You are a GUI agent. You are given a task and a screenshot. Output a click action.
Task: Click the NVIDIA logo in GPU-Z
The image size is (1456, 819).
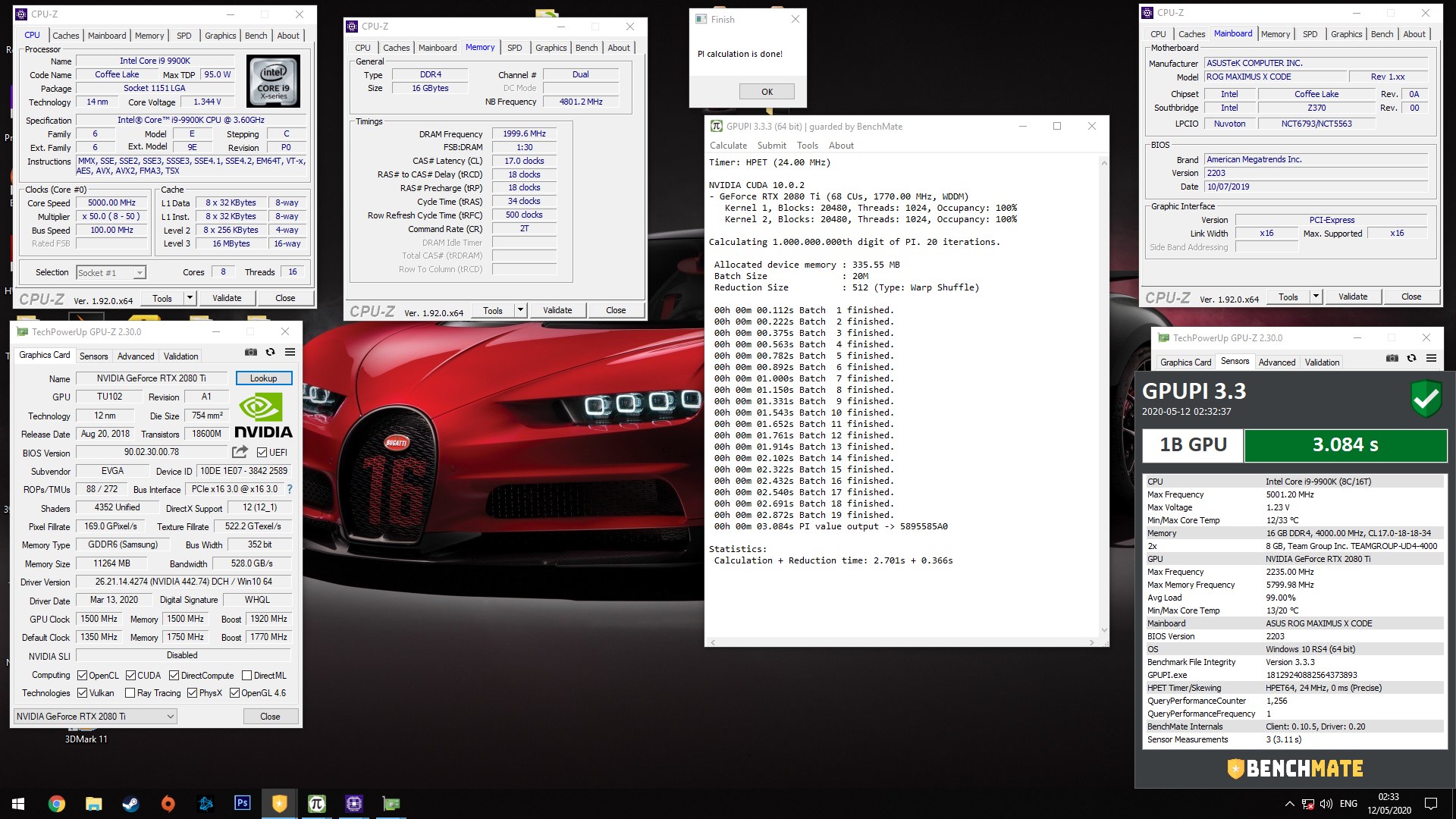pyautogui.click(x=263, y=416)
